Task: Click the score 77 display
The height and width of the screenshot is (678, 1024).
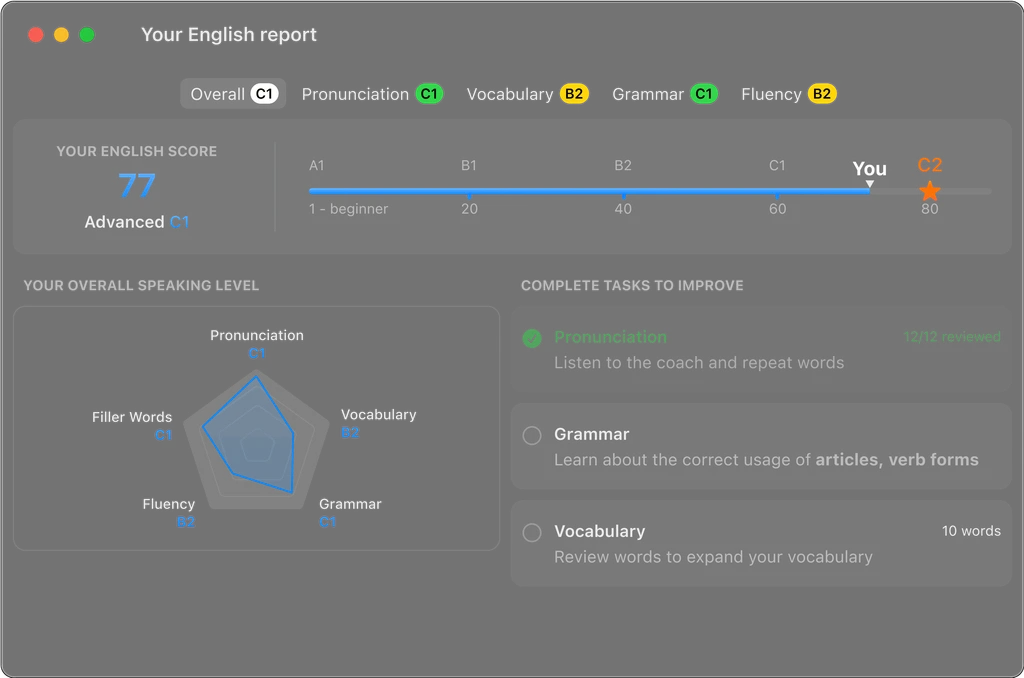Action: [136, 186]
